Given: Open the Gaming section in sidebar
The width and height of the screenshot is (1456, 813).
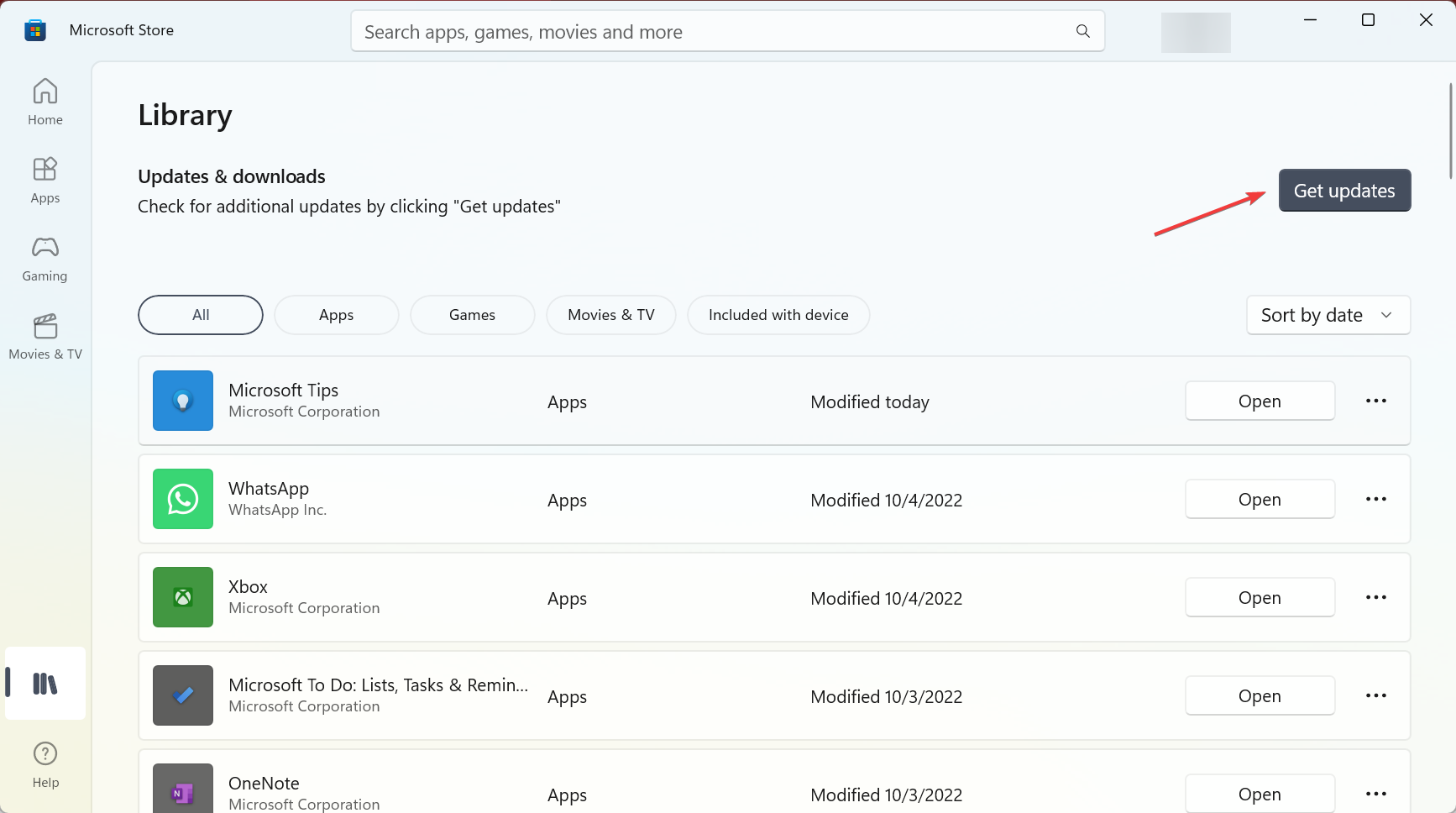Looking at the screenshot, I should coord(45,259).
